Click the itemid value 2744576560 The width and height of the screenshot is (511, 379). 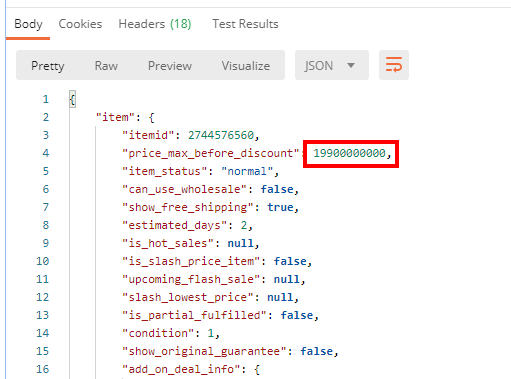(x=221, y=135)
